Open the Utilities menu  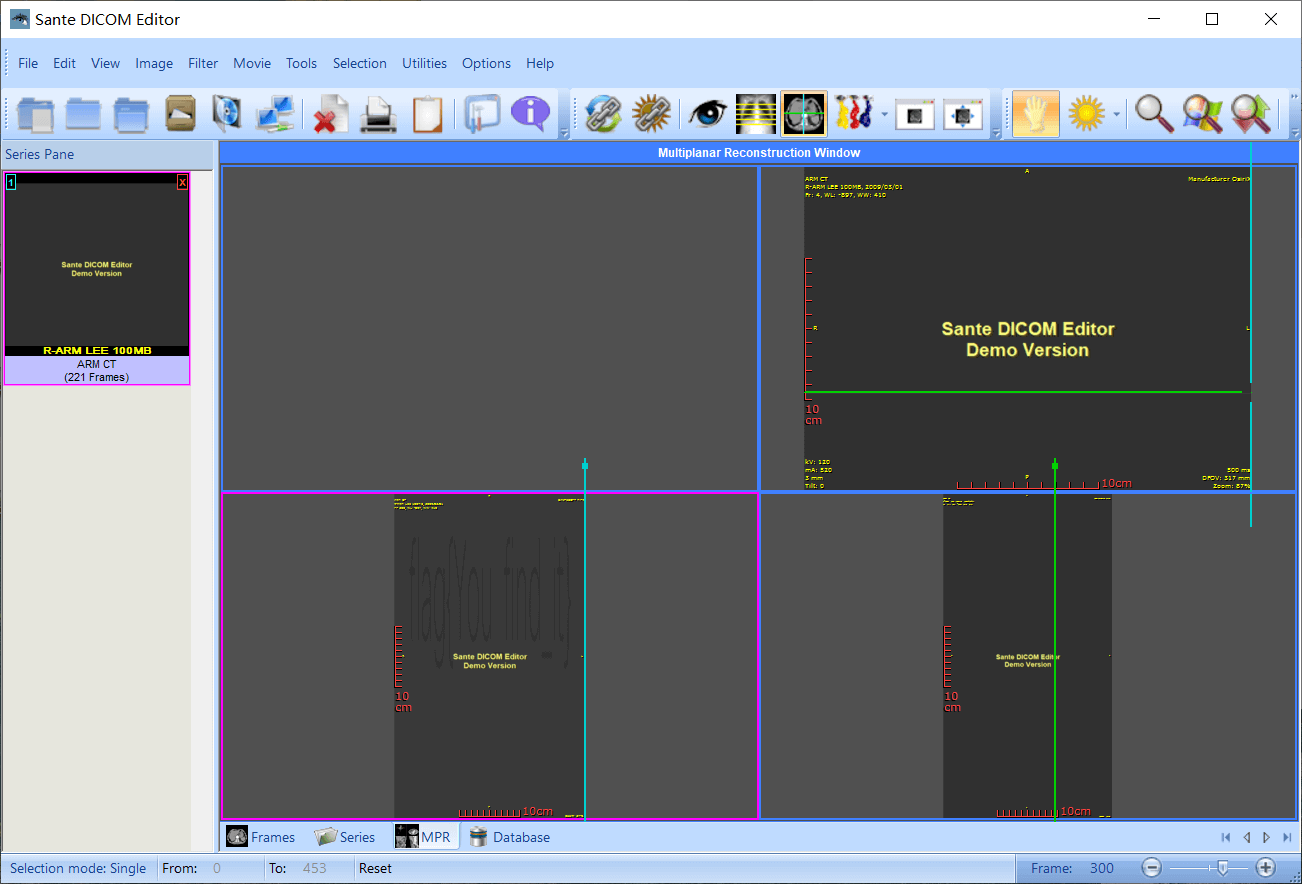click(x=424, y=63)
